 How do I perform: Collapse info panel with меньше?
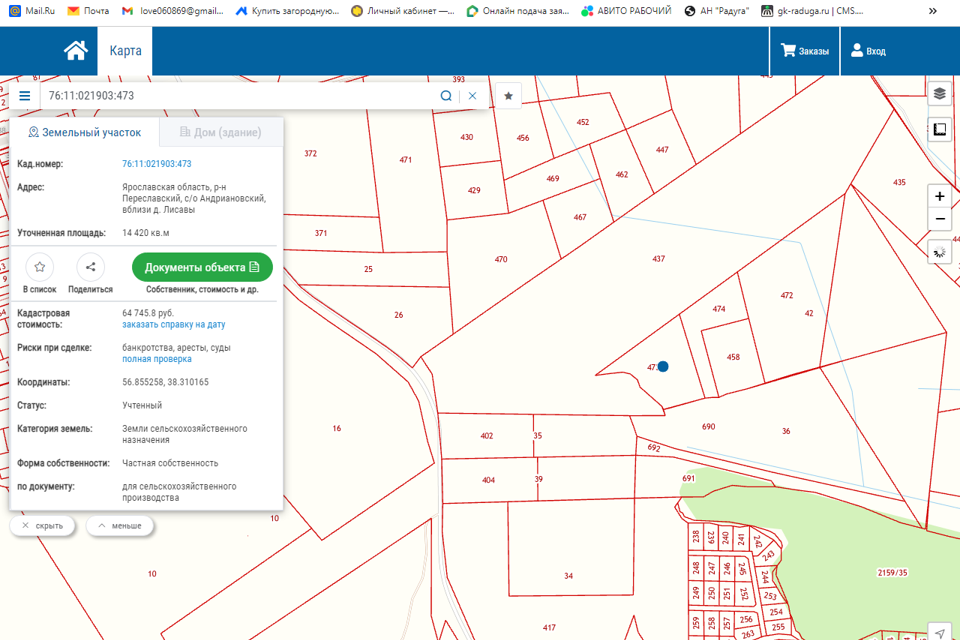[119, 526]
